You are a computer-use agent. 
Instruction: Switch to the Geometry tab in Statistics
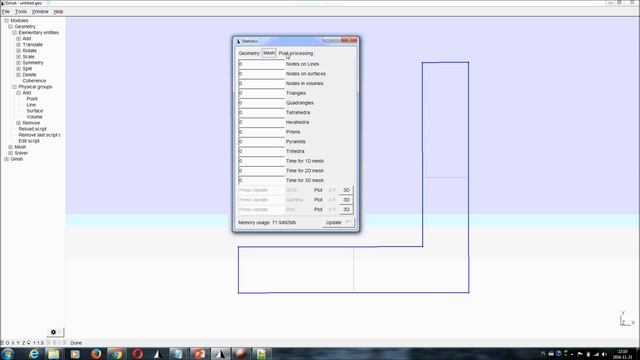(x=249, y=53)
